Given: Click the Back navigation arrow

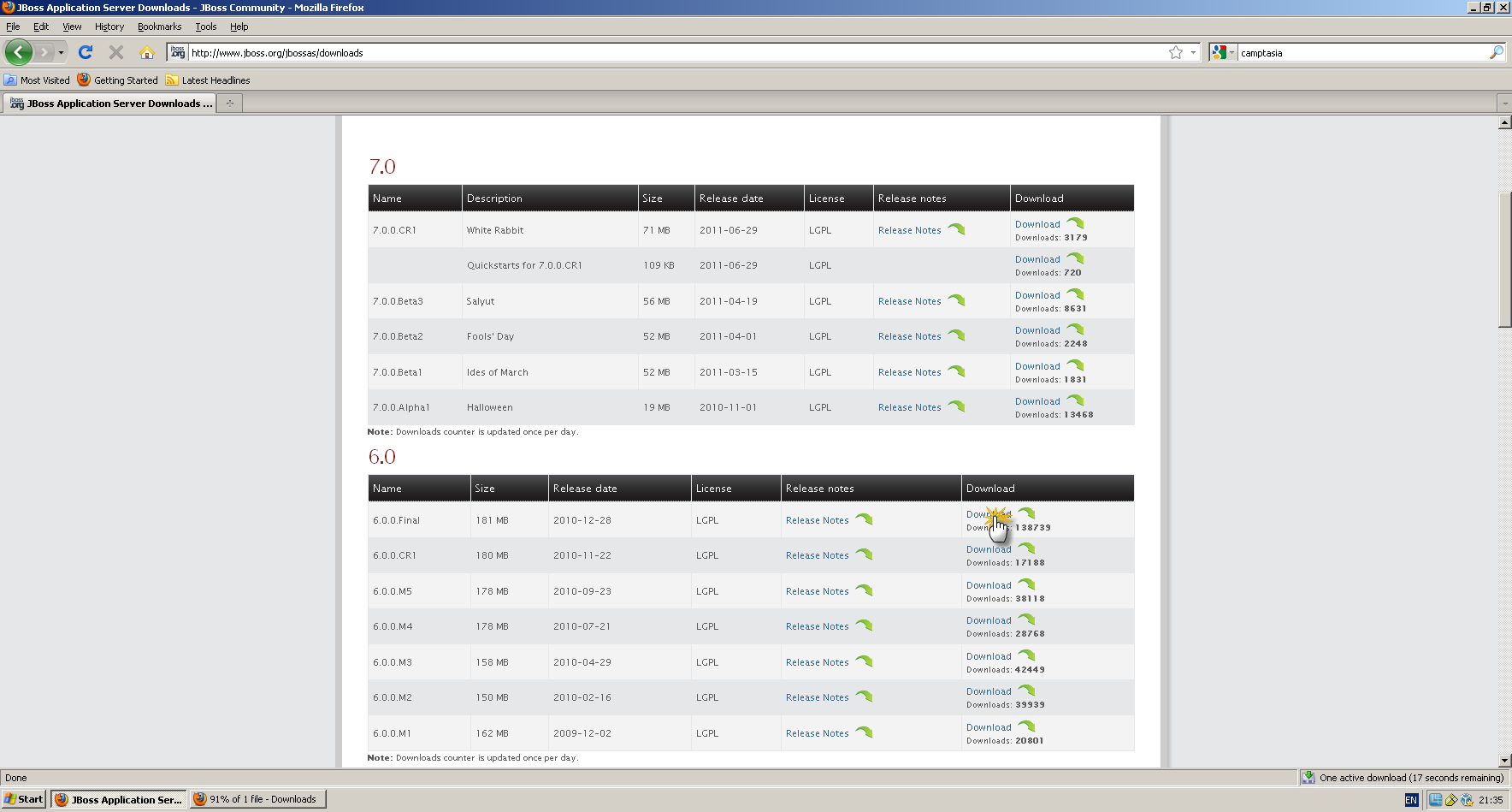Looking at the screenshot, I should pos(18,52).
